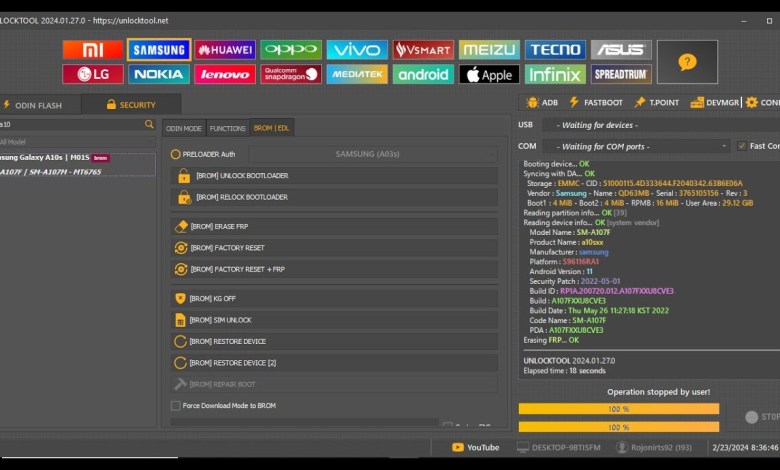The image size is (780, 470).
Task: Pick the OPPO brand logo
Action: 291,50
